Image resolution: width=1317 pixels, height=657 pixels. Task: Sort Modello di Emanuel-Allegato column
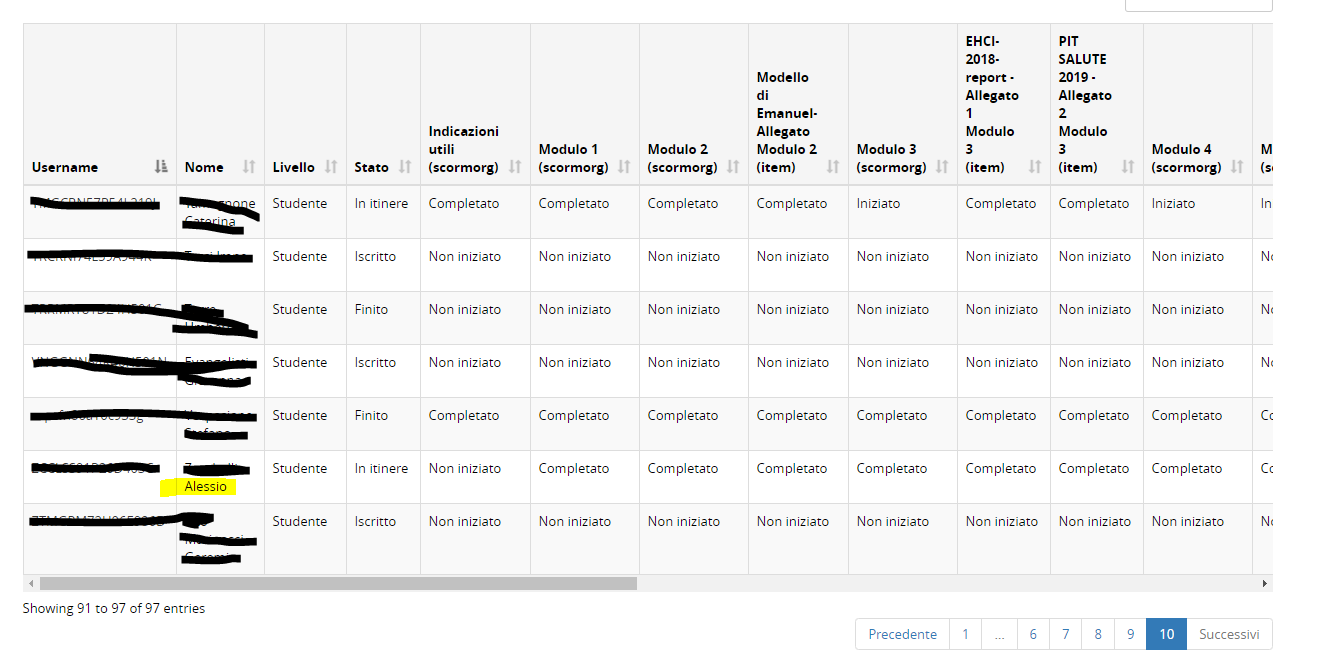pyautogui.click(x=833, y=167)
